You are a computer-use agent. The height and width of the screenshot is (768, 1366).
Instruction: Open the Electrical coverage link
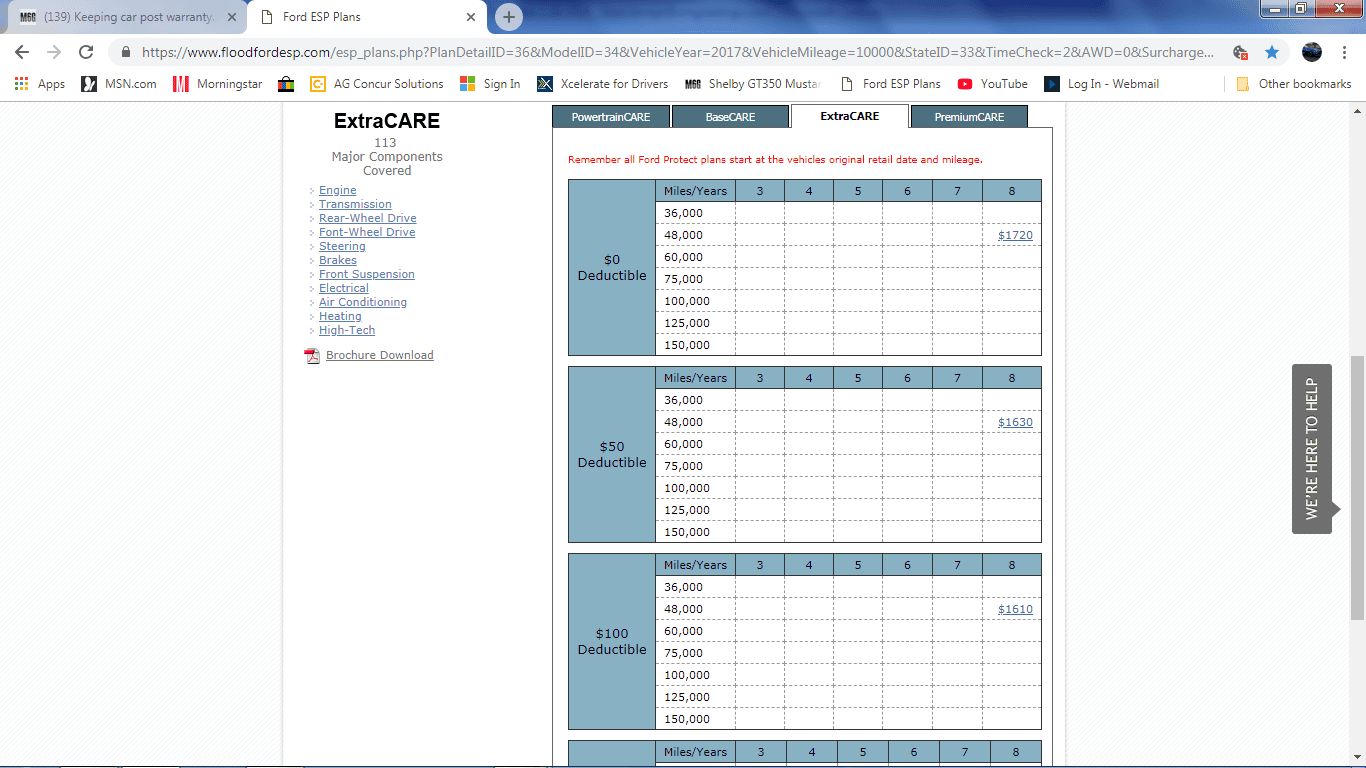click(344, 288)
